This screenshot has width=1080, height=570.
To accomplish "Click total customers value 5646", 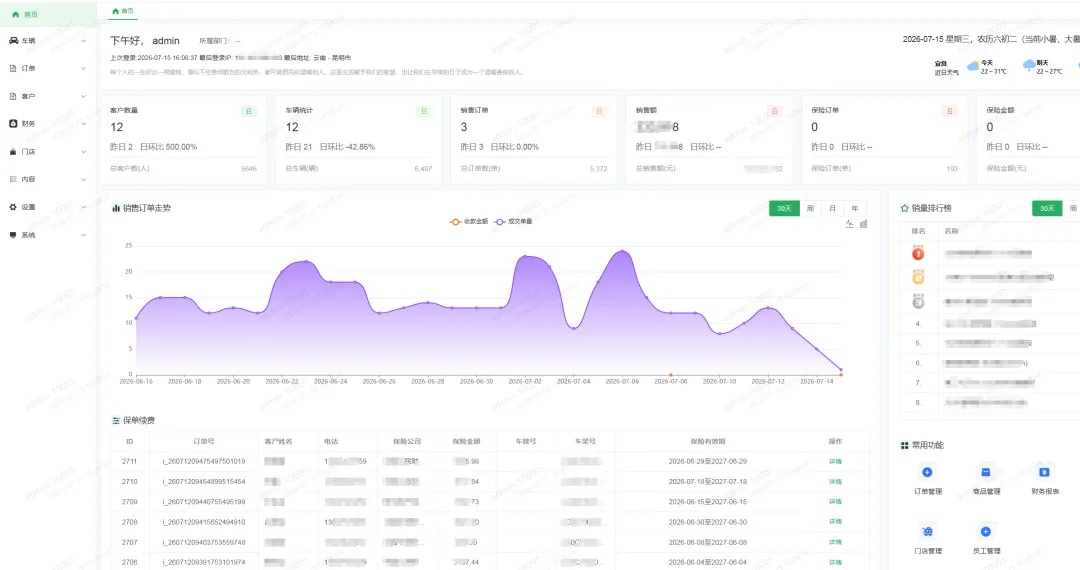I will pyautogui.click(x=249, y=169).
